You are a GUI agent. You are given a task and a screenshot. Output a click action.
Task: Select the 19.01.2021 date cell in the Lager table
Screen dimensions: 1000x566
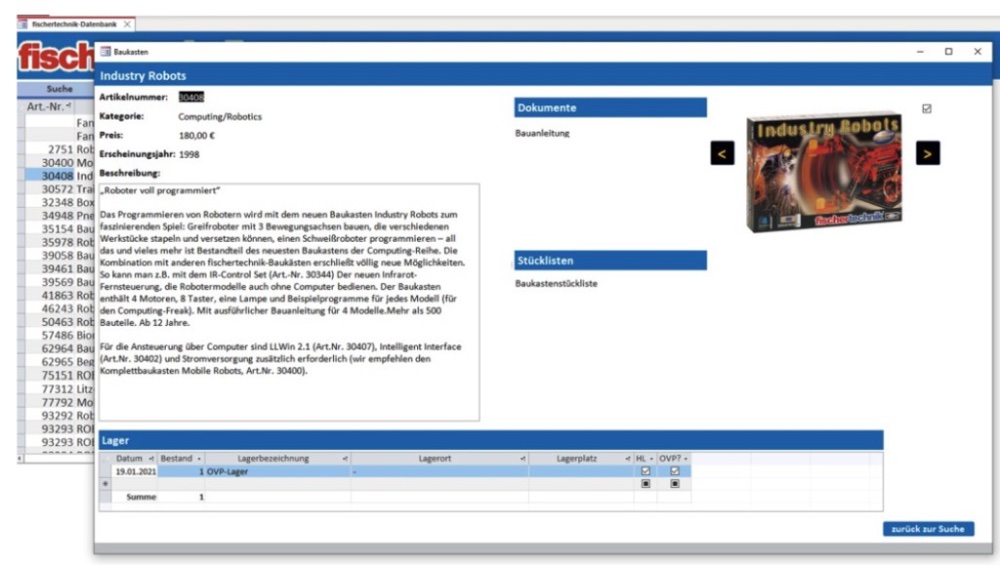(x=135, y=472)
